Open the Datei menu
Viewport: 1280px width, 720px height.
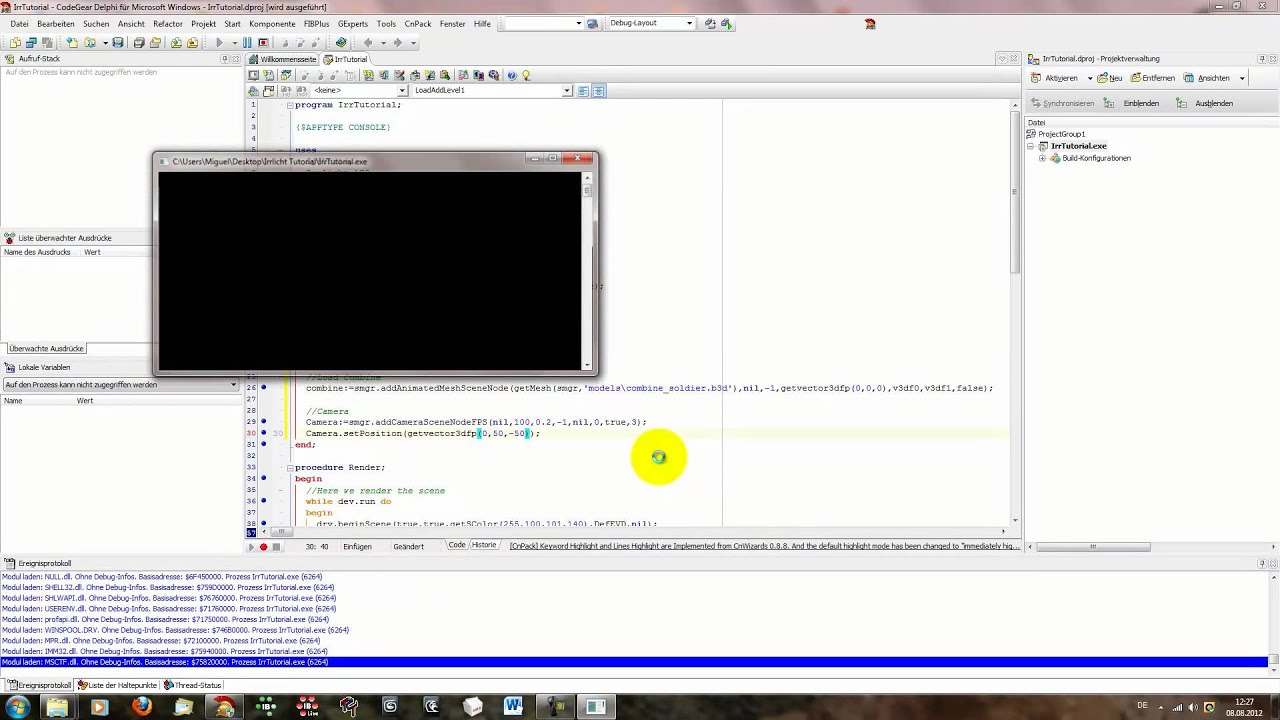[x=19, y=23]
